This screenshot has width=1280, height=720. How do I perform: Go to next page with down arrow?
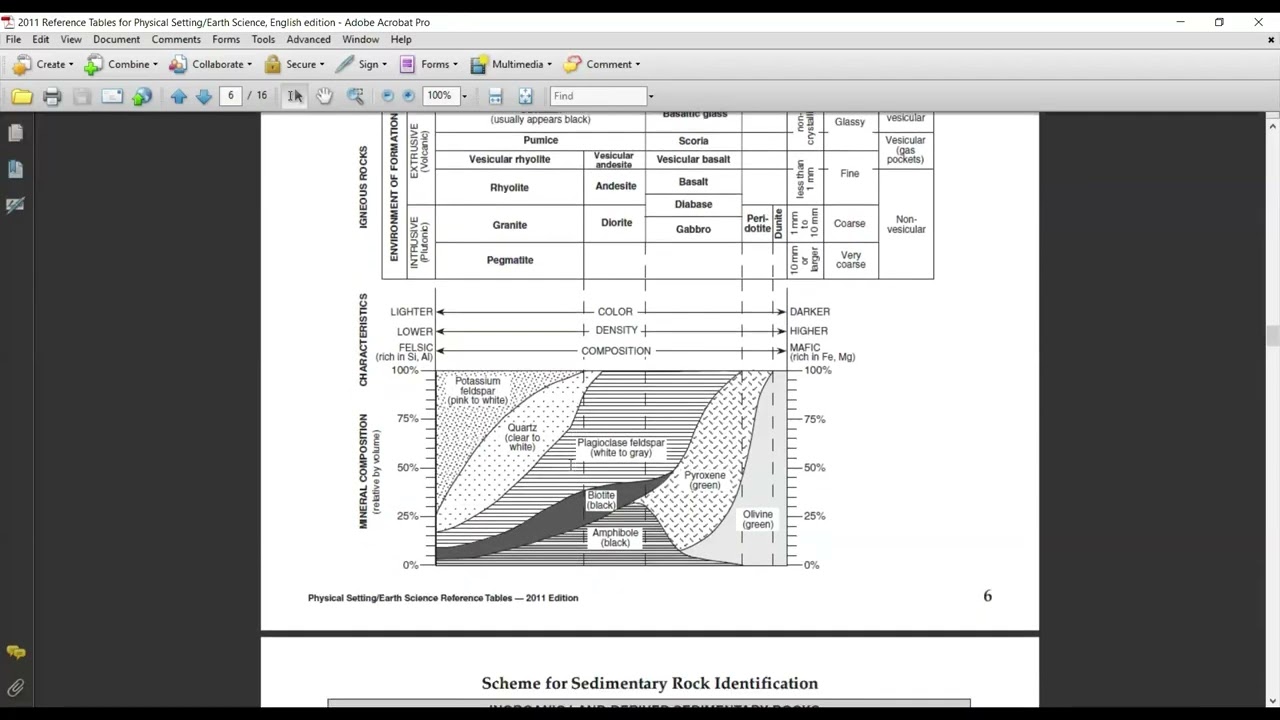point(204,96)
